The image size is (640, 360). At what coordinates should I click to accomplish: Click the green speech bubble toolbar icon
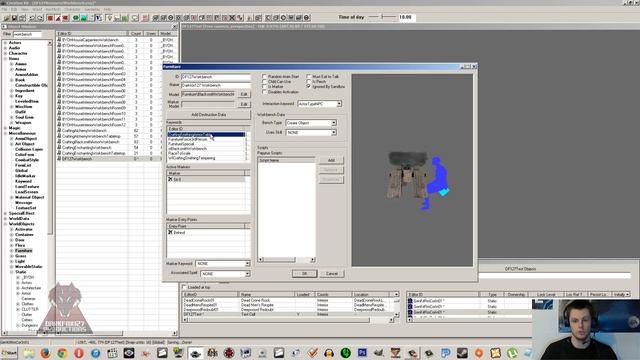pos(76,18)
